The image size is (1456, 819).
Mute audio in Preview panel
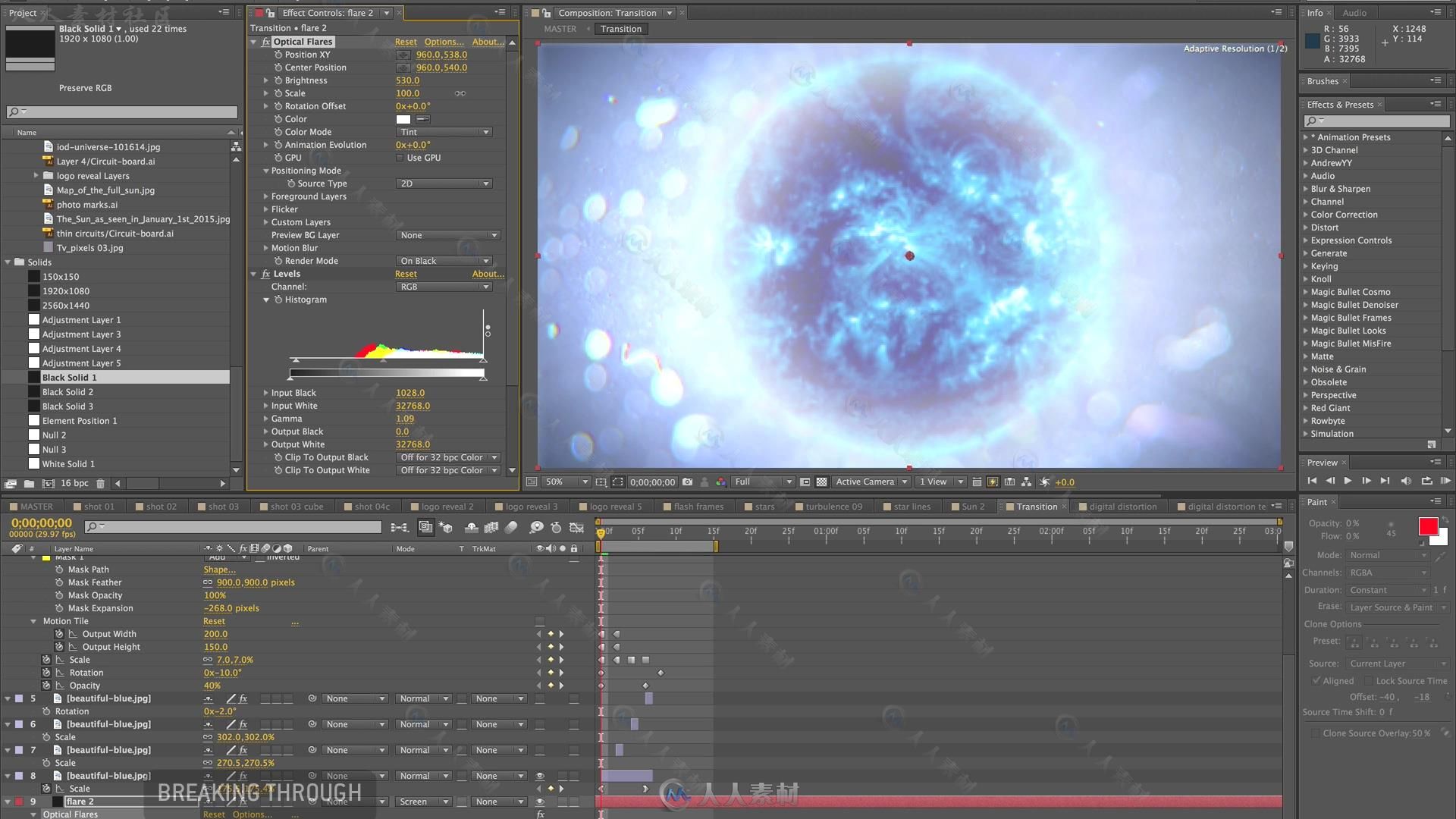[1406, 481]
